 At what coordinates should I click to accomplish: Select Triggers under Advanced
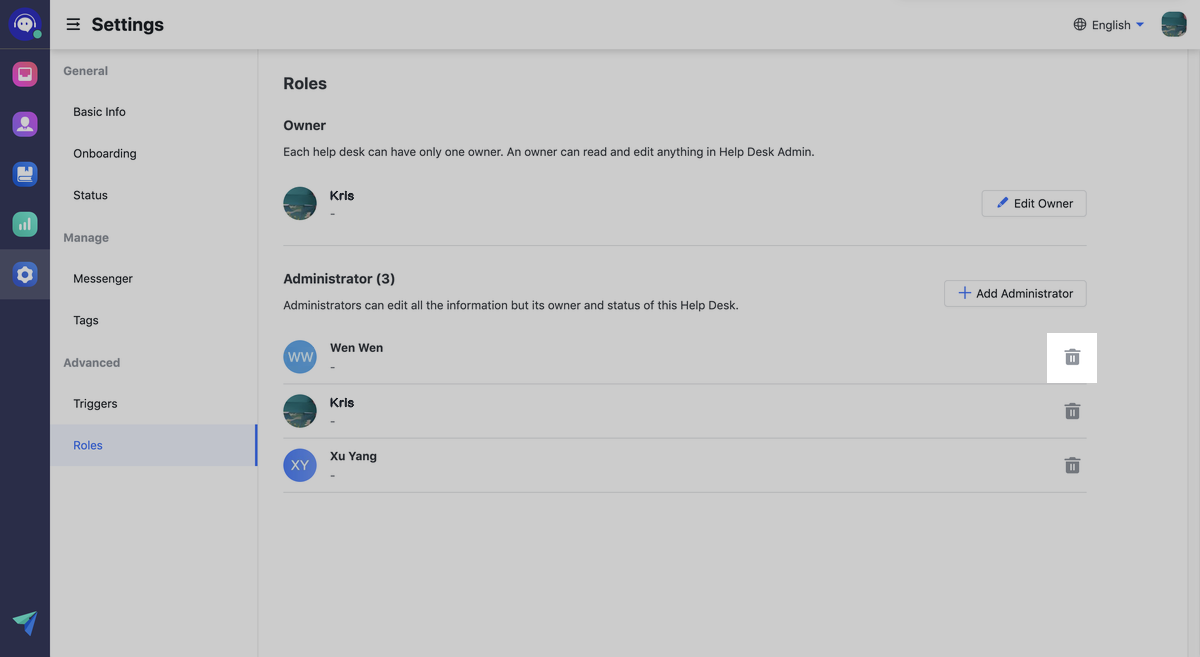coord(95,404)
